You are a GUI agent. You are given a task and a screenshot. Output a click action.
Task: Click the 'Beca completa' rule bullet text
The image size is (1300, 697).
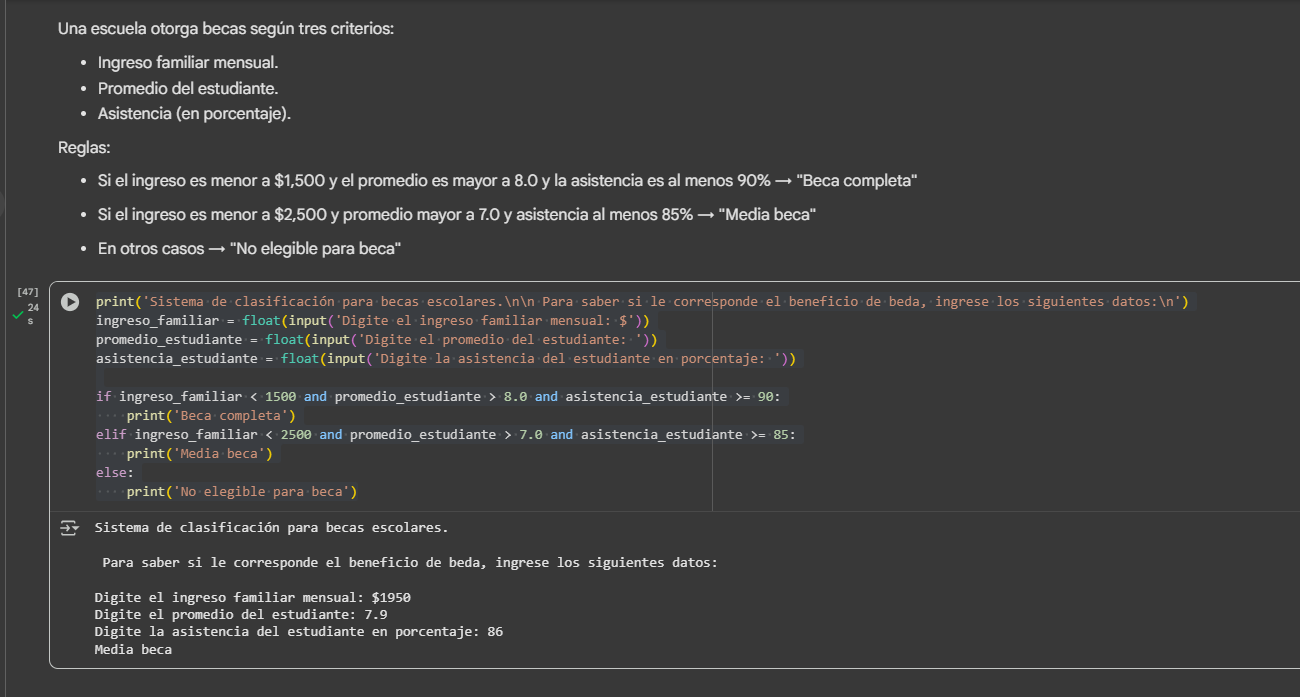507,181
